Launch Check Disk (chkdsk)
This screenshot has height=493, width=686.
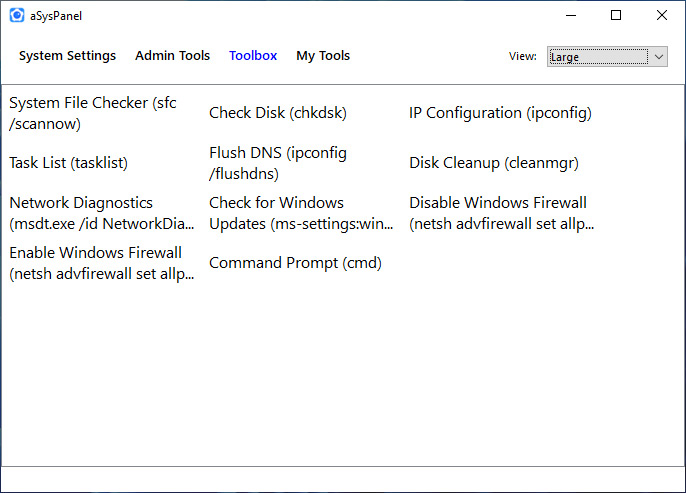coord(278,113)
